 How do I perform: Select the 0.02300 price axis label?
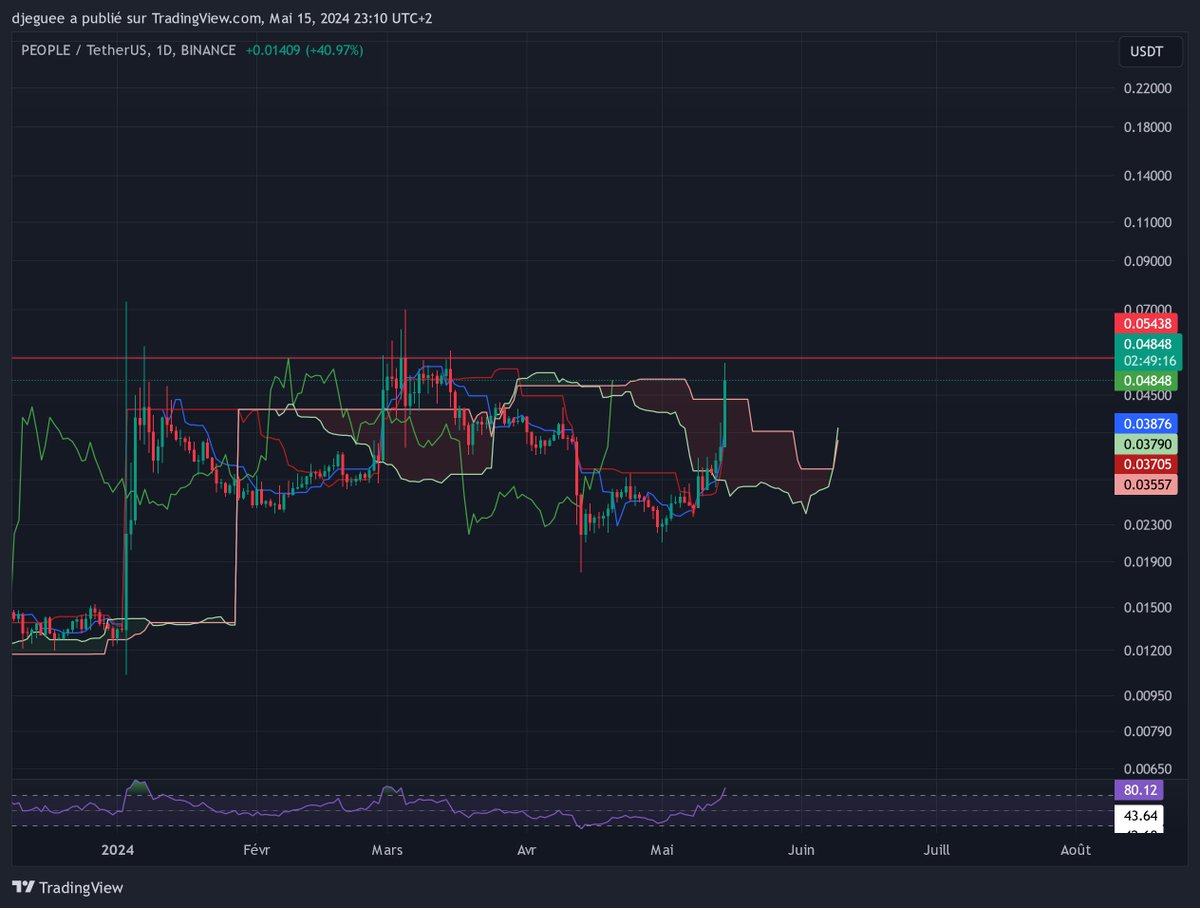pyautogui.click(x=1147, y=525)
